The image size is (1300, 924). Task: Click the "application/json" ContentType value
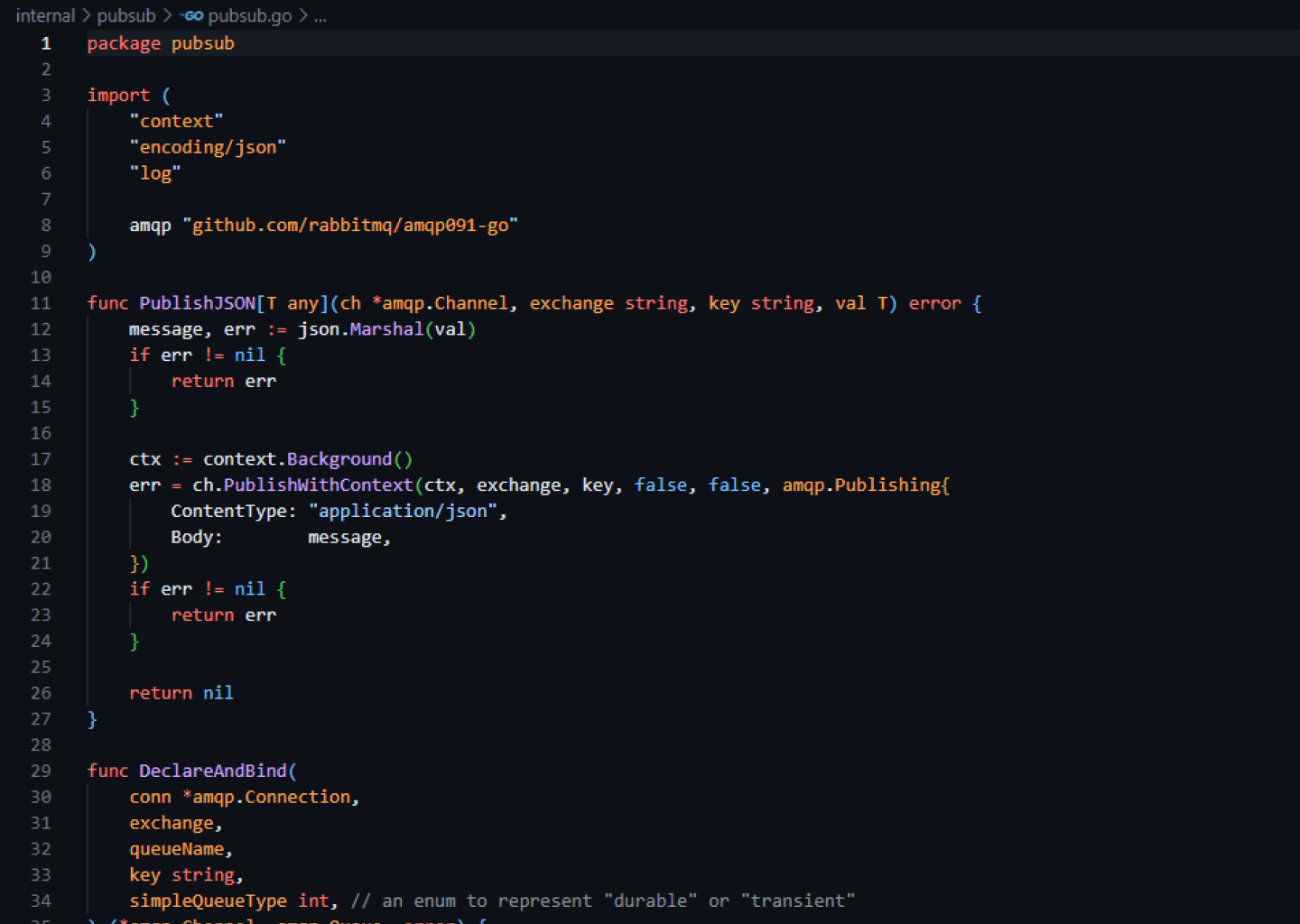pos(403,512)
